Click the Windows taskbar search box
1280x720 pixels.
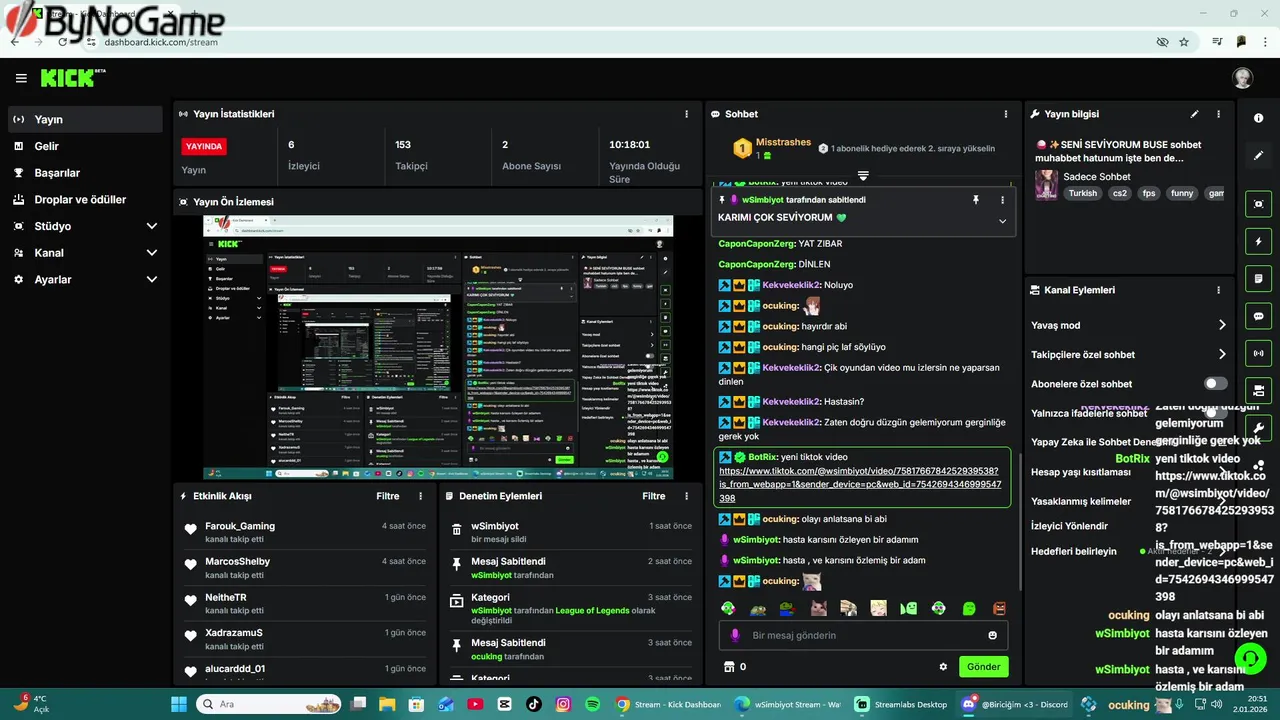(270, 704)
